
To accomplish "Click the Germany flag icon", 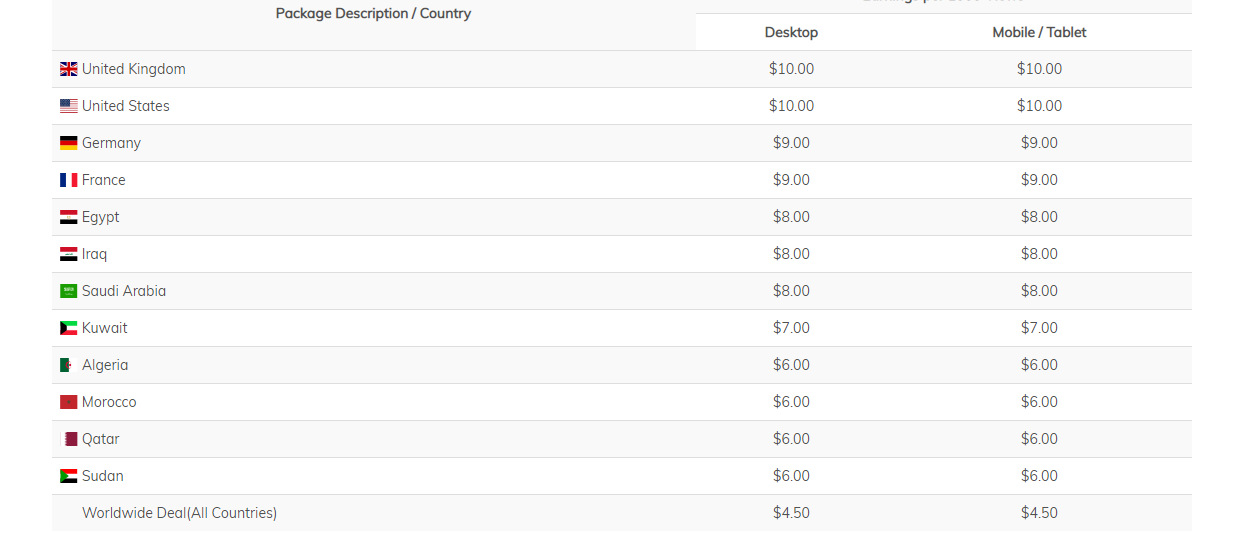I will [68, 143].
